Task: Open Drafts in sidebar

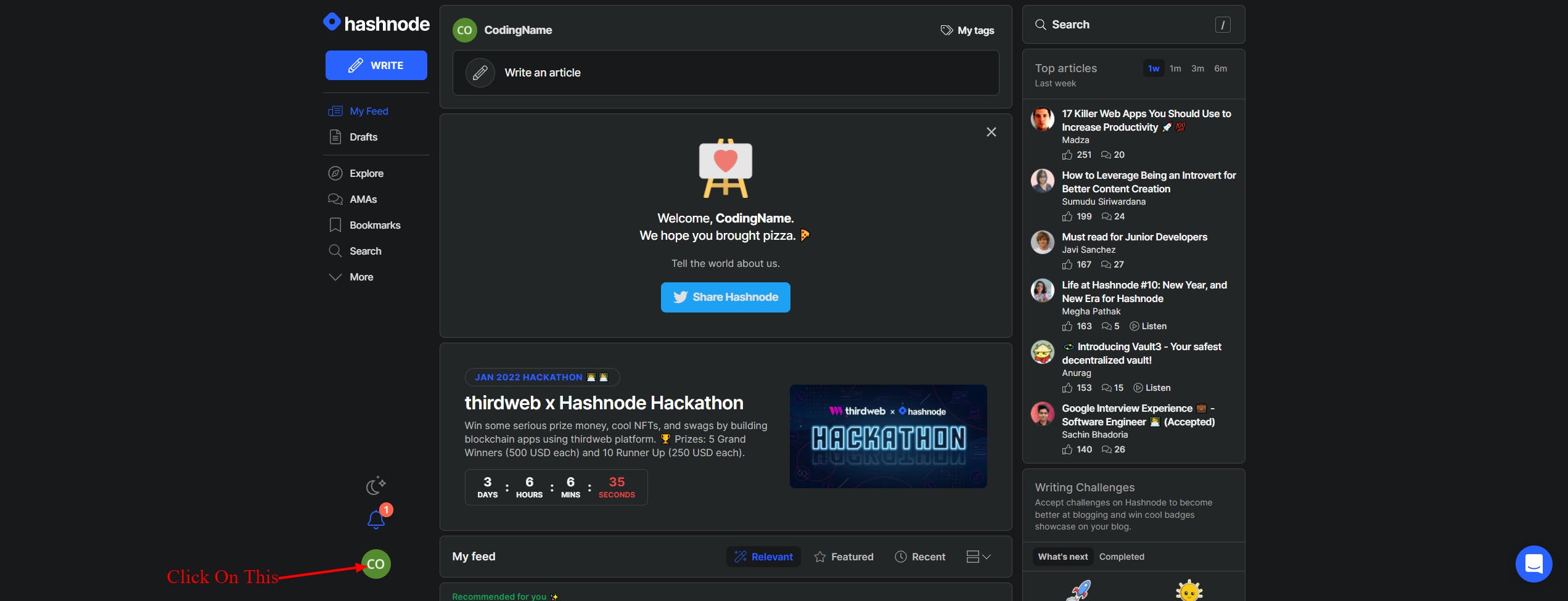Action: click(x=353, y=137)
